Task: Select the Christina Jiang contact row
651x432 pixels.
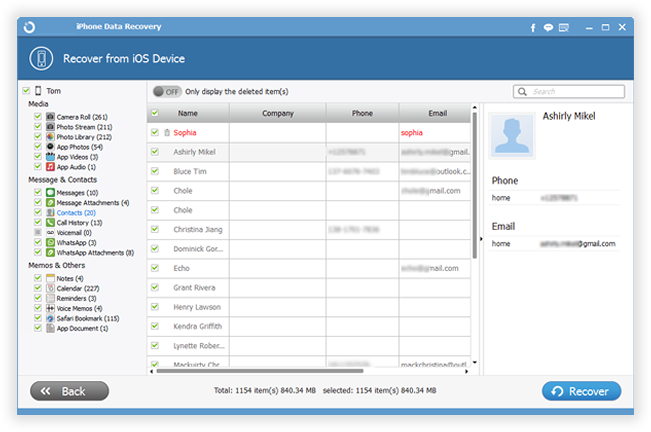Action: tap(309, 229)
